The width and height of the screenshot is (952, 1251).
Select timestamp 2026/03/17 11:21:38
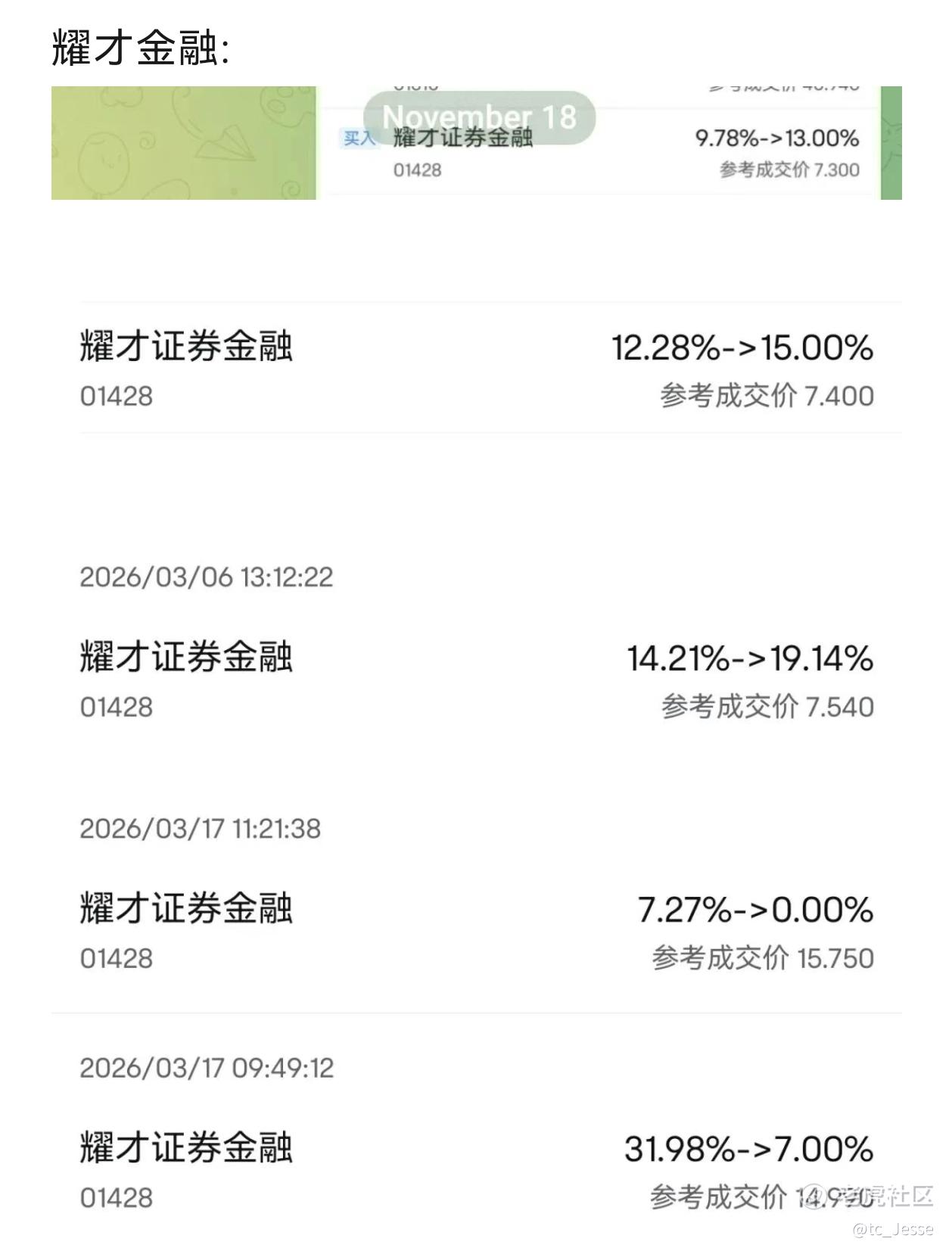(201, 829)
